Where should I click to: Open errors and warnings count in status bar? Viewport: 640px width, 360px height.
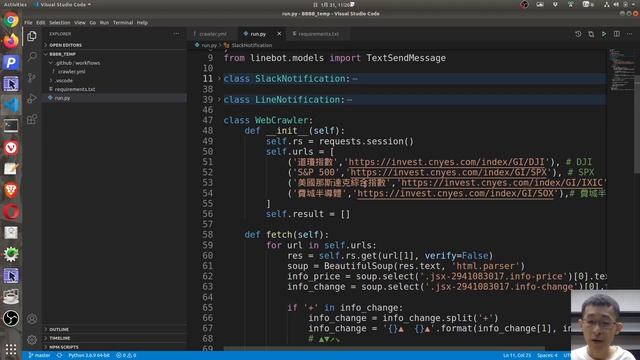click(126, 356)
